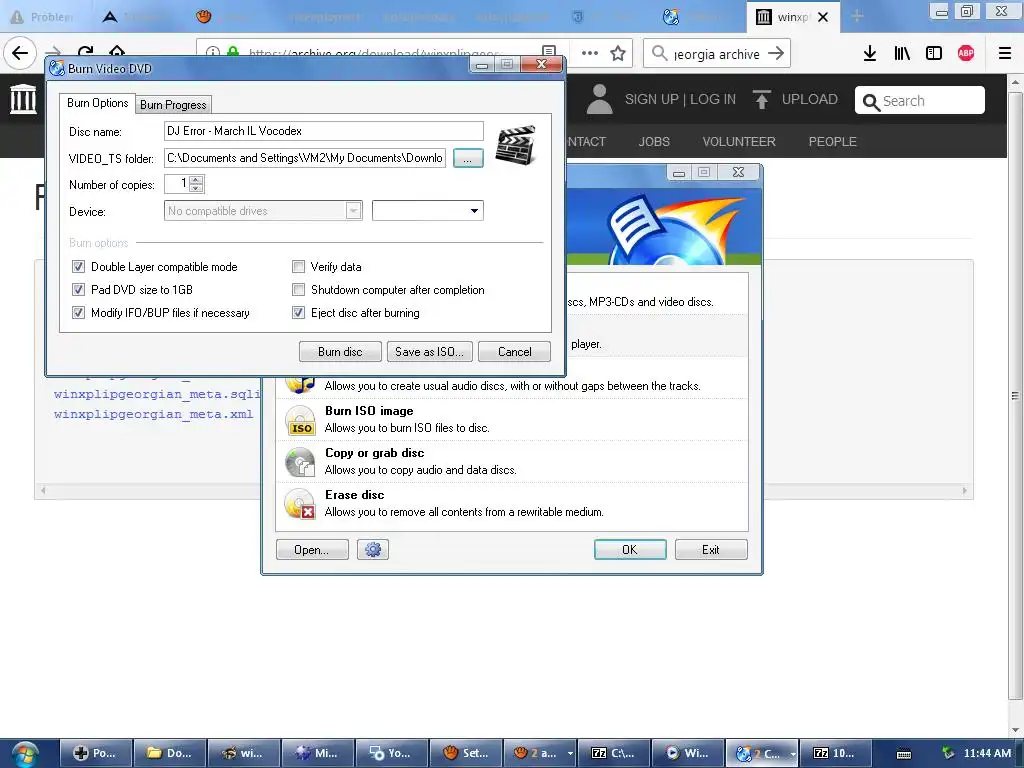Open PEOPLE nav item
This screenshot has height=768, width=1024.
coord(832,142)
